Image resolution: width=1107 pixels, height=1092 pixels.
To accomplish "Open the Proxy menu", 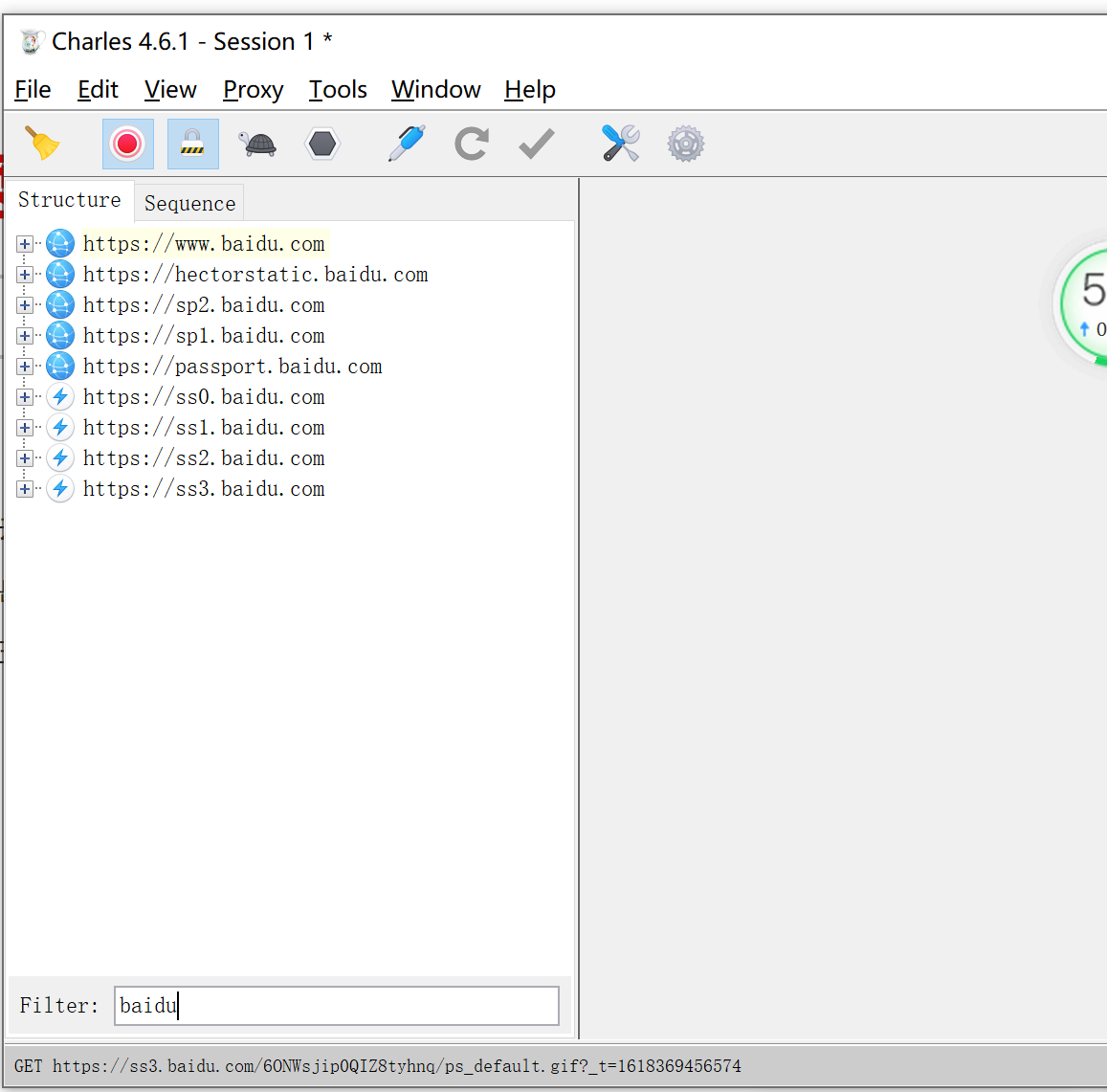I will click(x=253, y=90).
